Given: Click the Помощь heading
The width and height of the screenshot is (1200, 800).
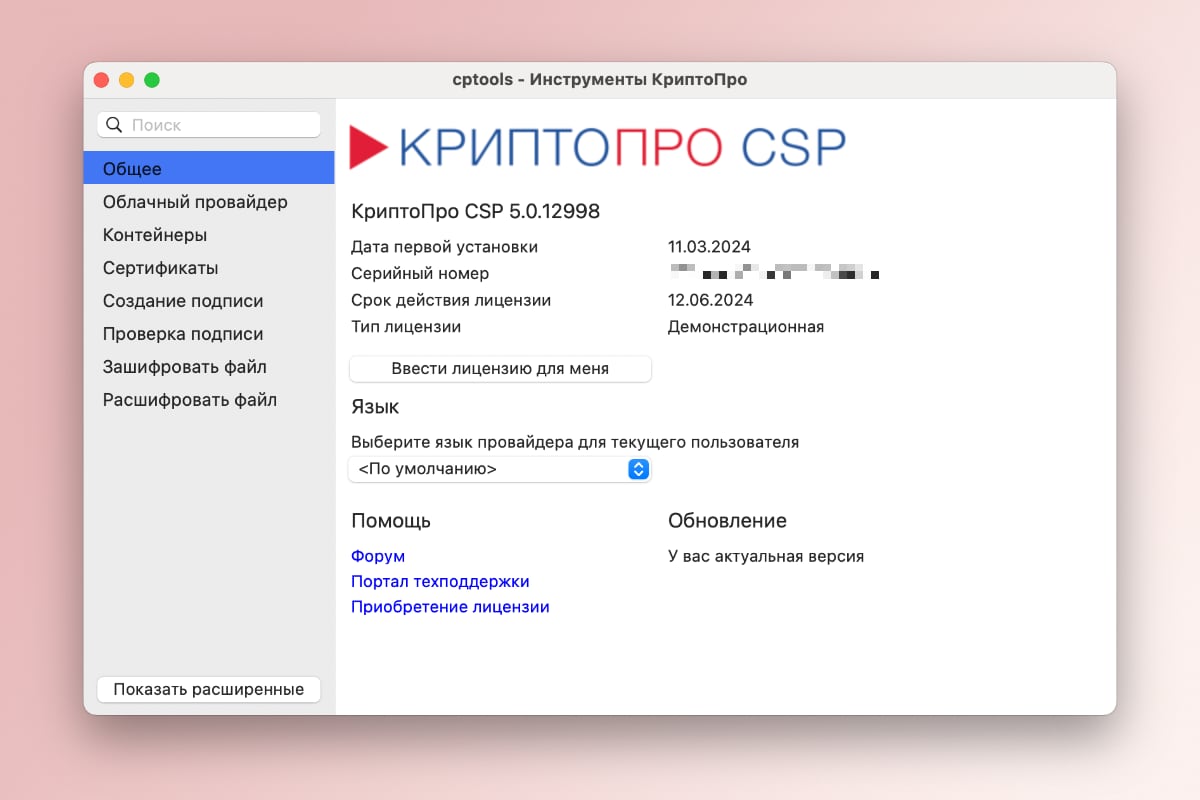Looking at the screenshot, I should coord(391,521).
